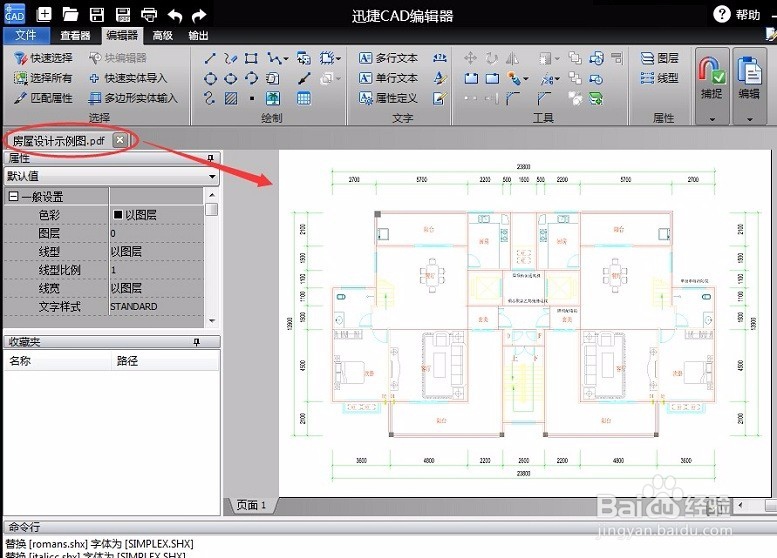Click the 线宽 property value 以图层

point(156,288)
